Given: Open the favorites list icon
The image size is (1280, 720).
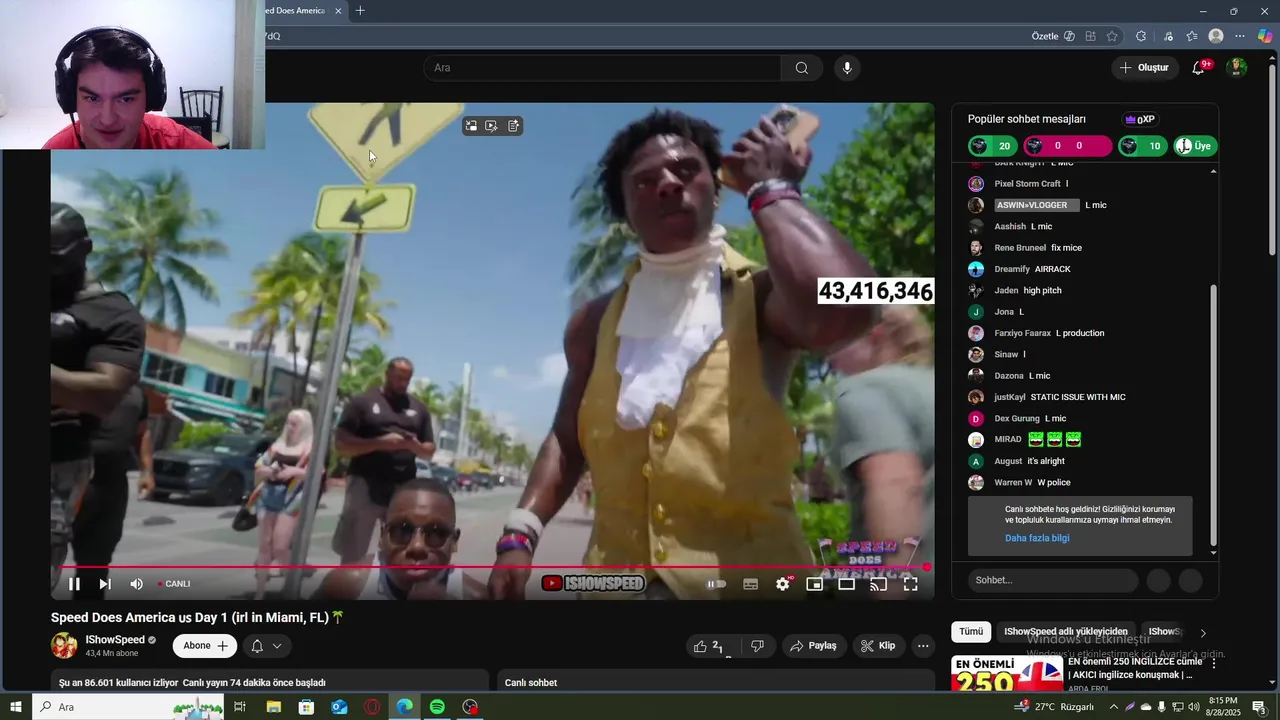Looking at the screenshot, I should 1192,36.
